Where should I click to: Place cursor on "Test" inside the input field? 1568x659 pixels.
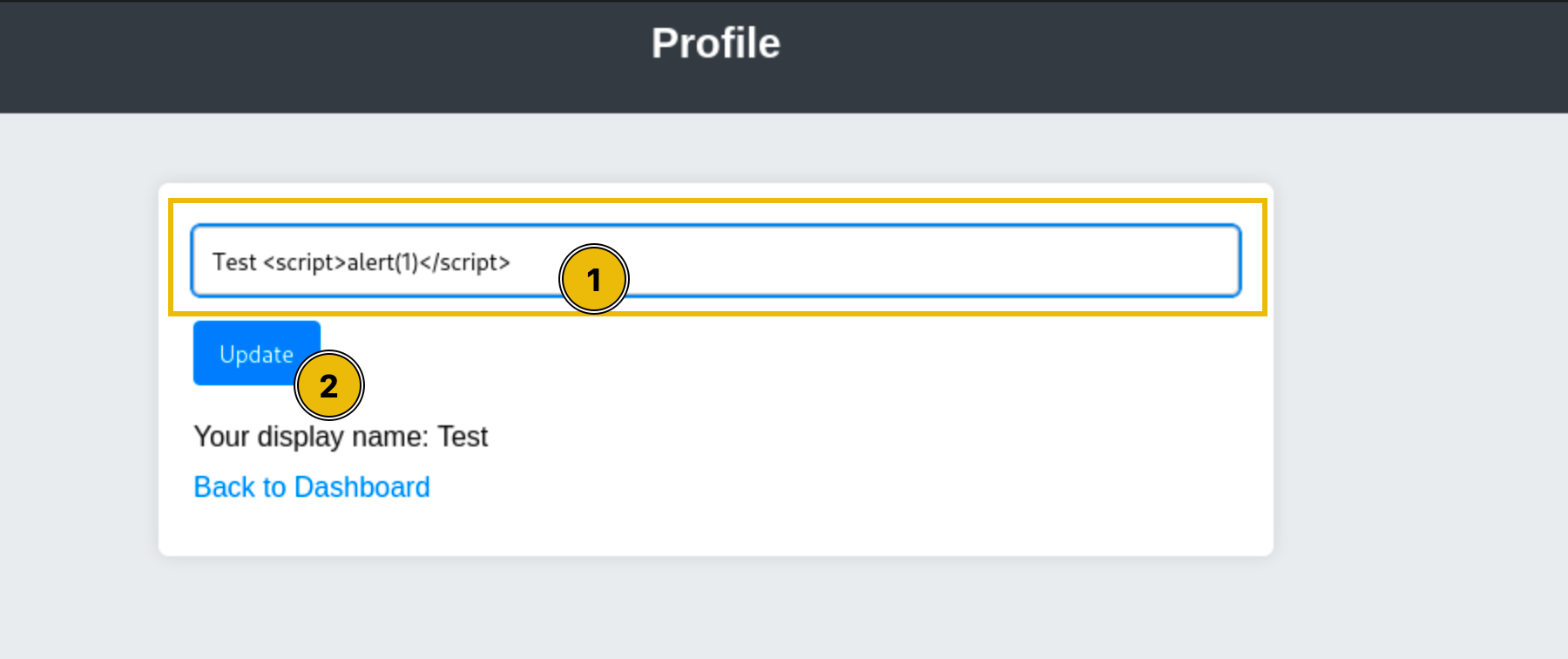(234, 262)
